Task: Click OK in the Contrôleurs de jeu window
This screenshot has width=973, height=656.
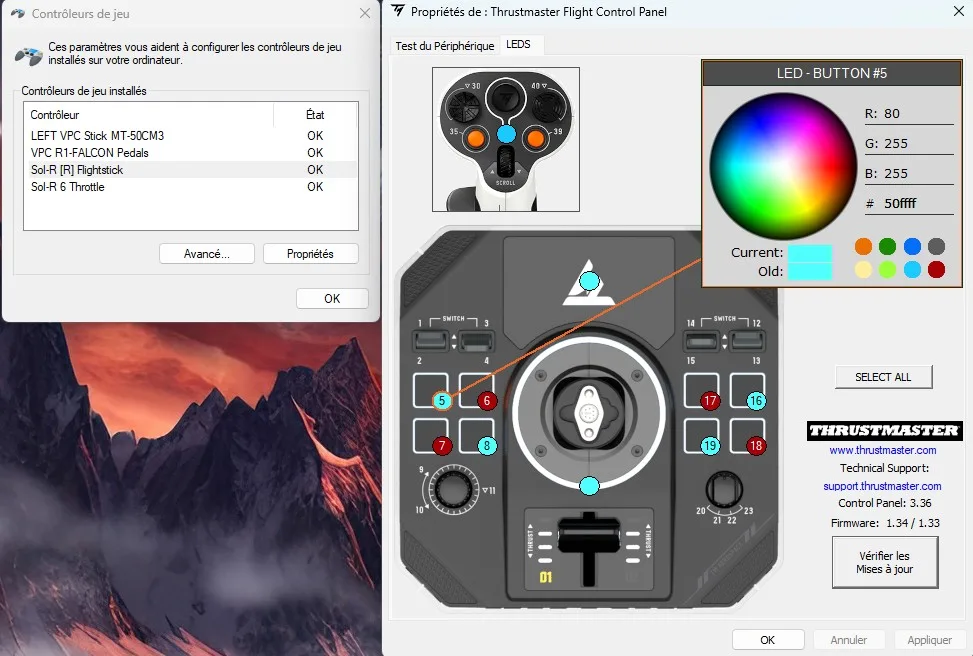Action: tap(332, 299)
